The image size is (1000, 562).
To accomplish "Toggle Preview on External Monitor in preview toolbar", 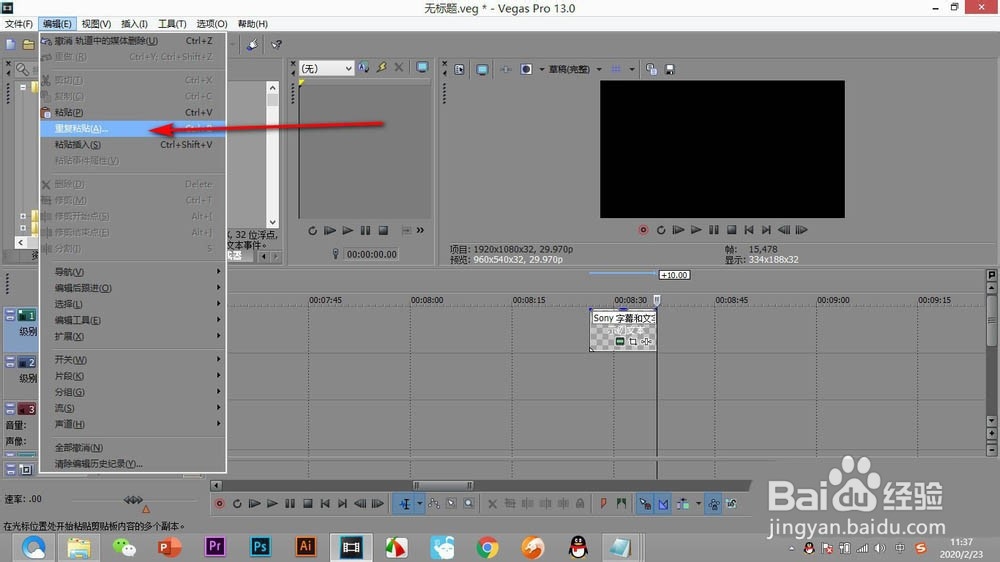I will point(482,69).
